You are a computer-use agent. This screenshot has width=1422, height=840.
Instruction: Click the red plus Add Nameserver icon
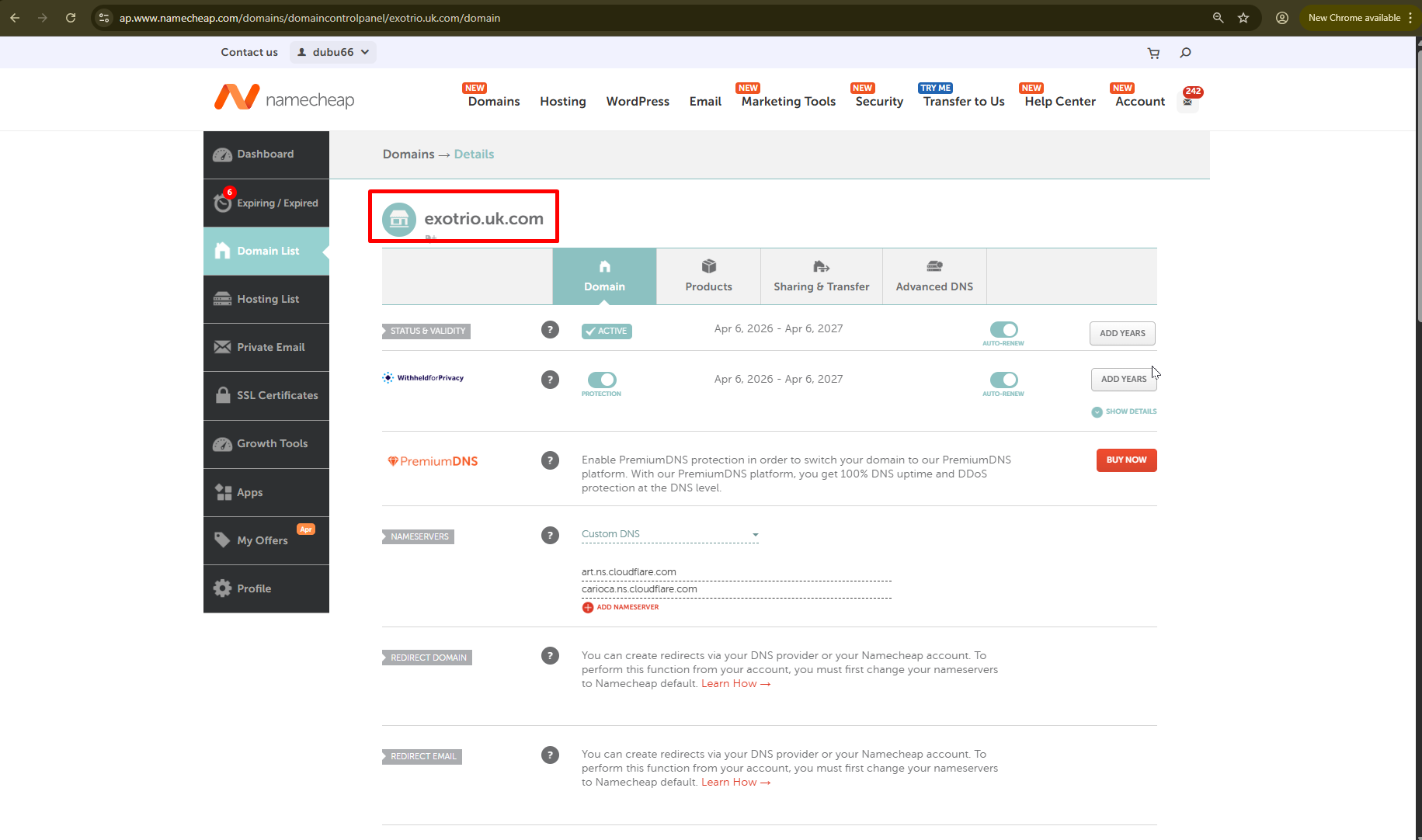pos(588,607)
